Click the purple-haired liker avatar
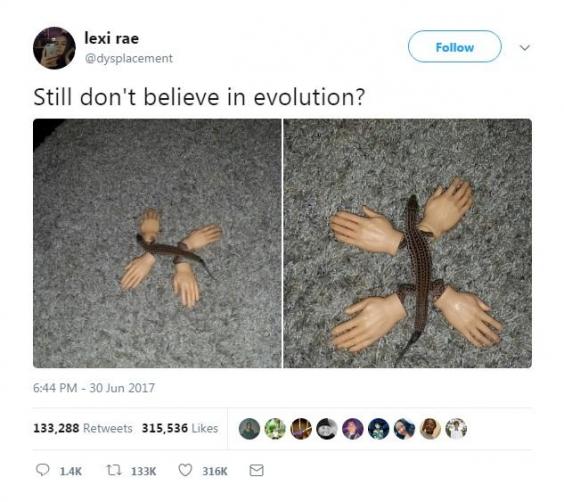 (x=352, y=429)
